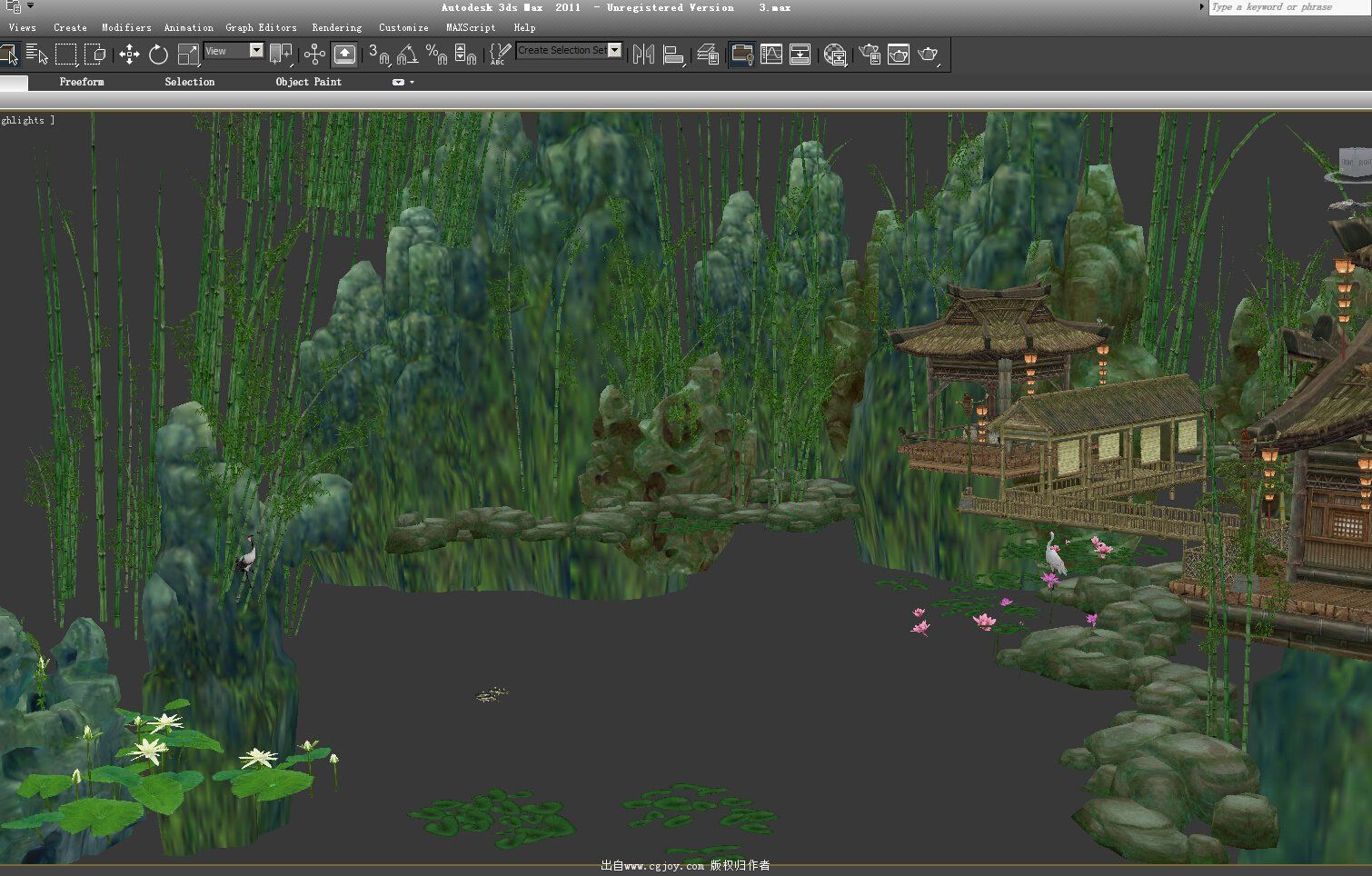Open the Rendering menu
The height and width of the screenshot is (876, 1372).
(x=336, y=28)
